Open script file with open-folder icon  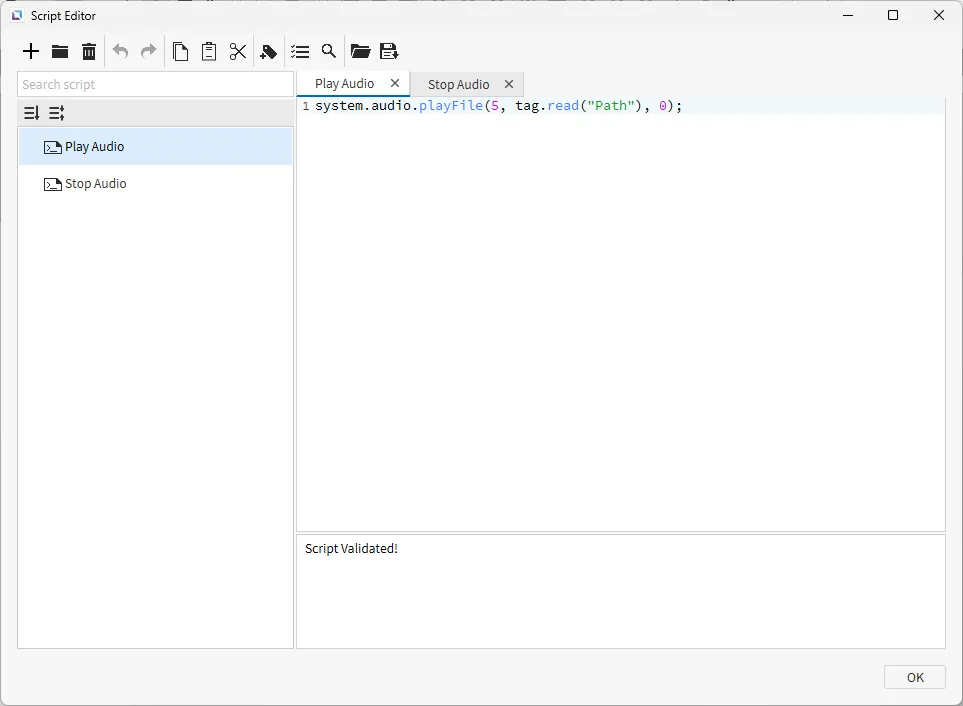pyautogui.click(x=360, y=52)
